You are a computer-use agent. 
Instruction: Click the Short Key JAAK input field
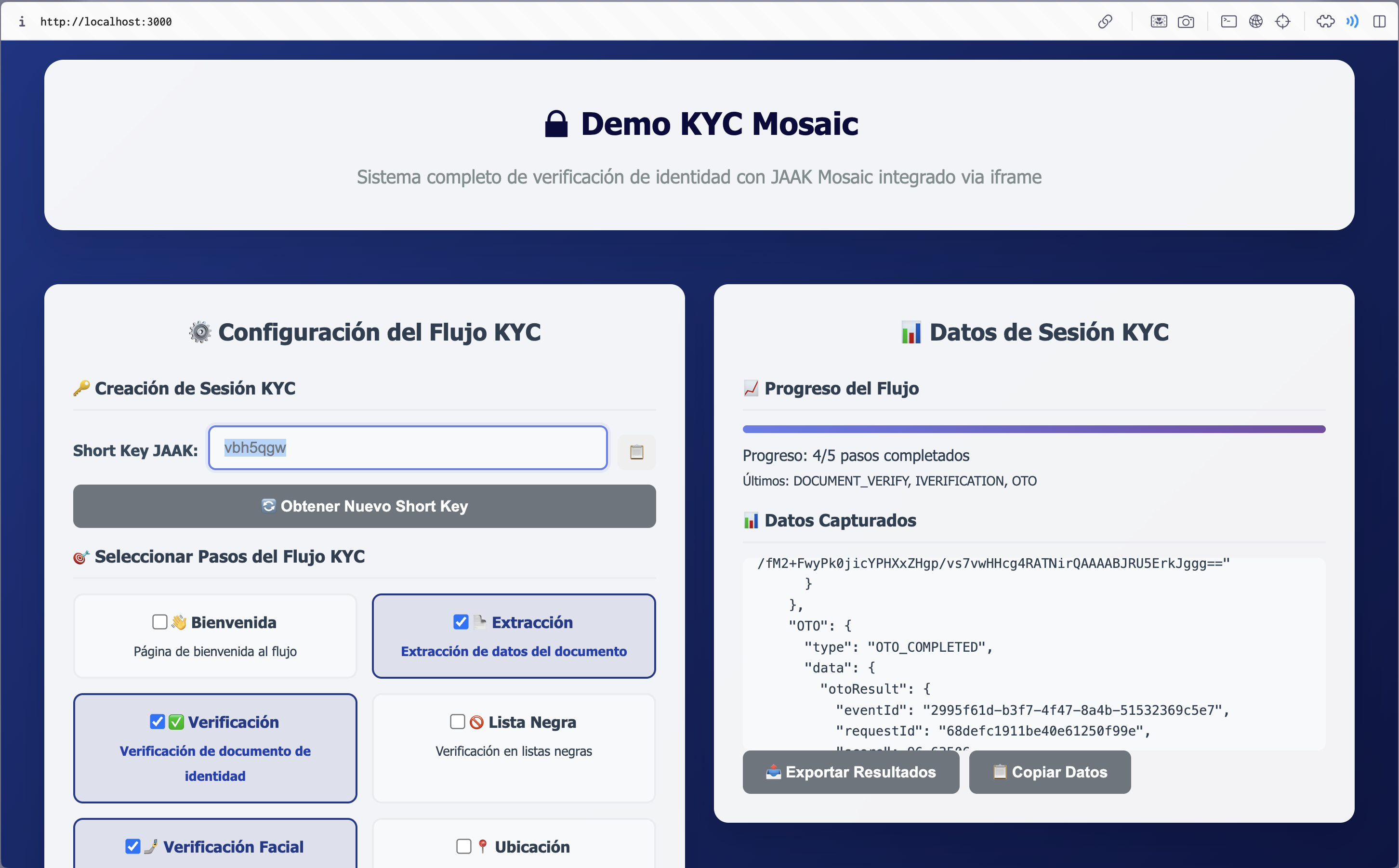click(408, 448)
